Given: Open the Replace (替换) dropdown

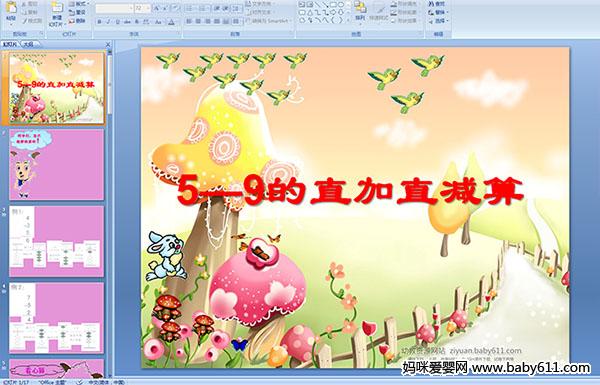Looking at the screenshot, I should pos(439,13).
